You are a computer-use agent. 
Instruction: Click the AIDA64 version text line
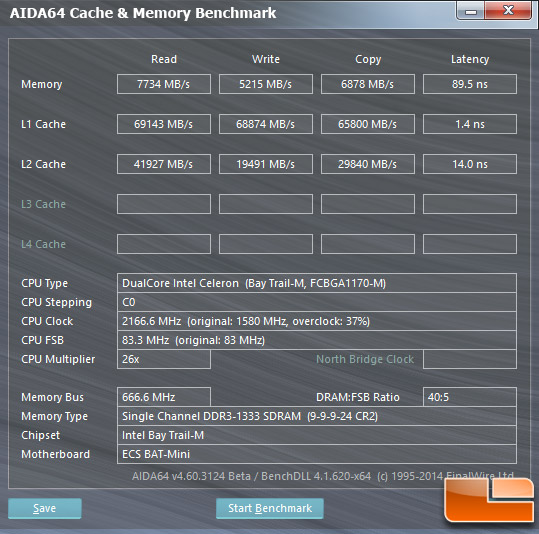tap(323, 476)
